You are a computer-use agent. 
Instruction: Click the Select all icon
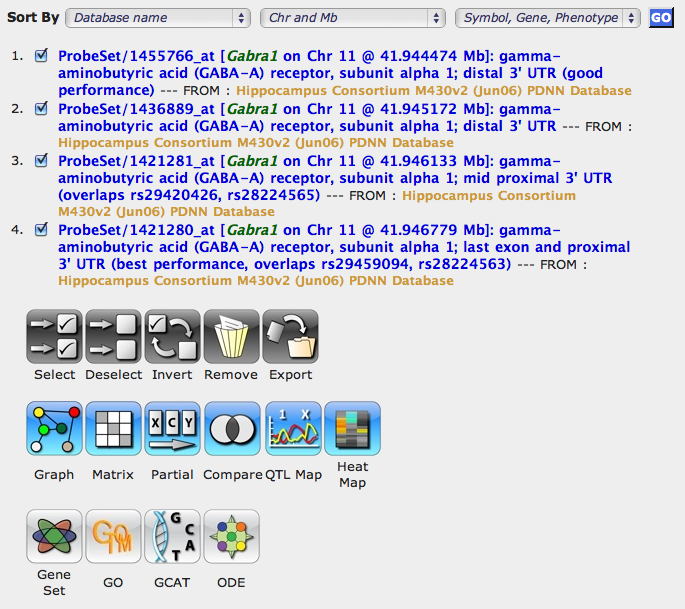click(x=54, y=337)
